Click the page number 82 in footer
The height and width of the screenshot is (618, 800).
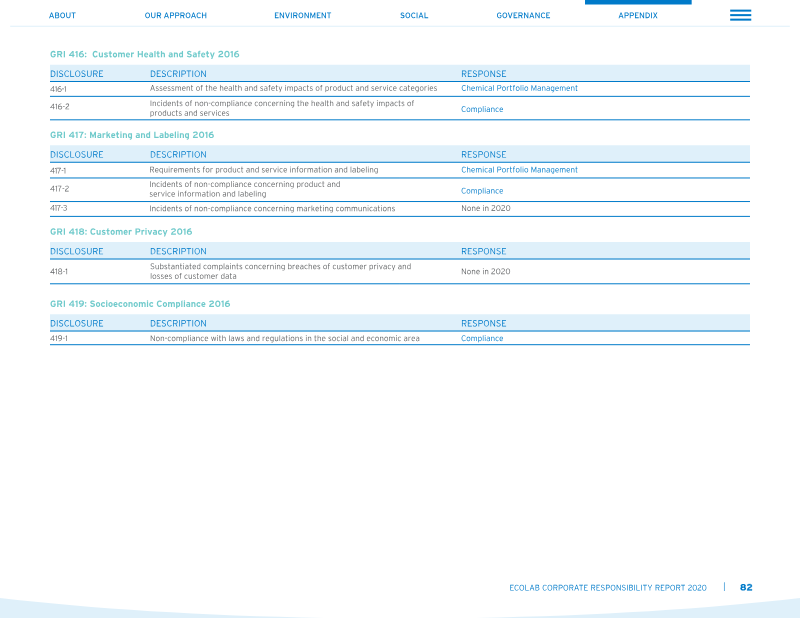coord(746,587)
